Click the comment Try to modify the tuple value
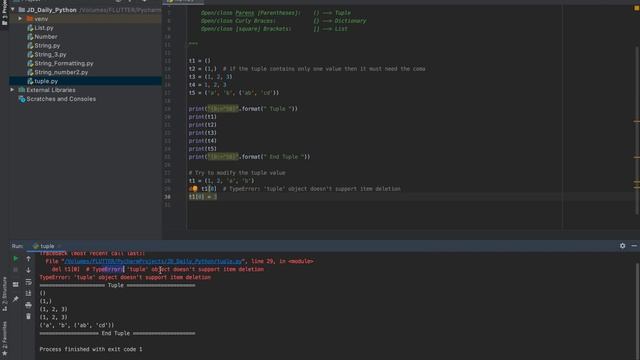 (237, 173)
